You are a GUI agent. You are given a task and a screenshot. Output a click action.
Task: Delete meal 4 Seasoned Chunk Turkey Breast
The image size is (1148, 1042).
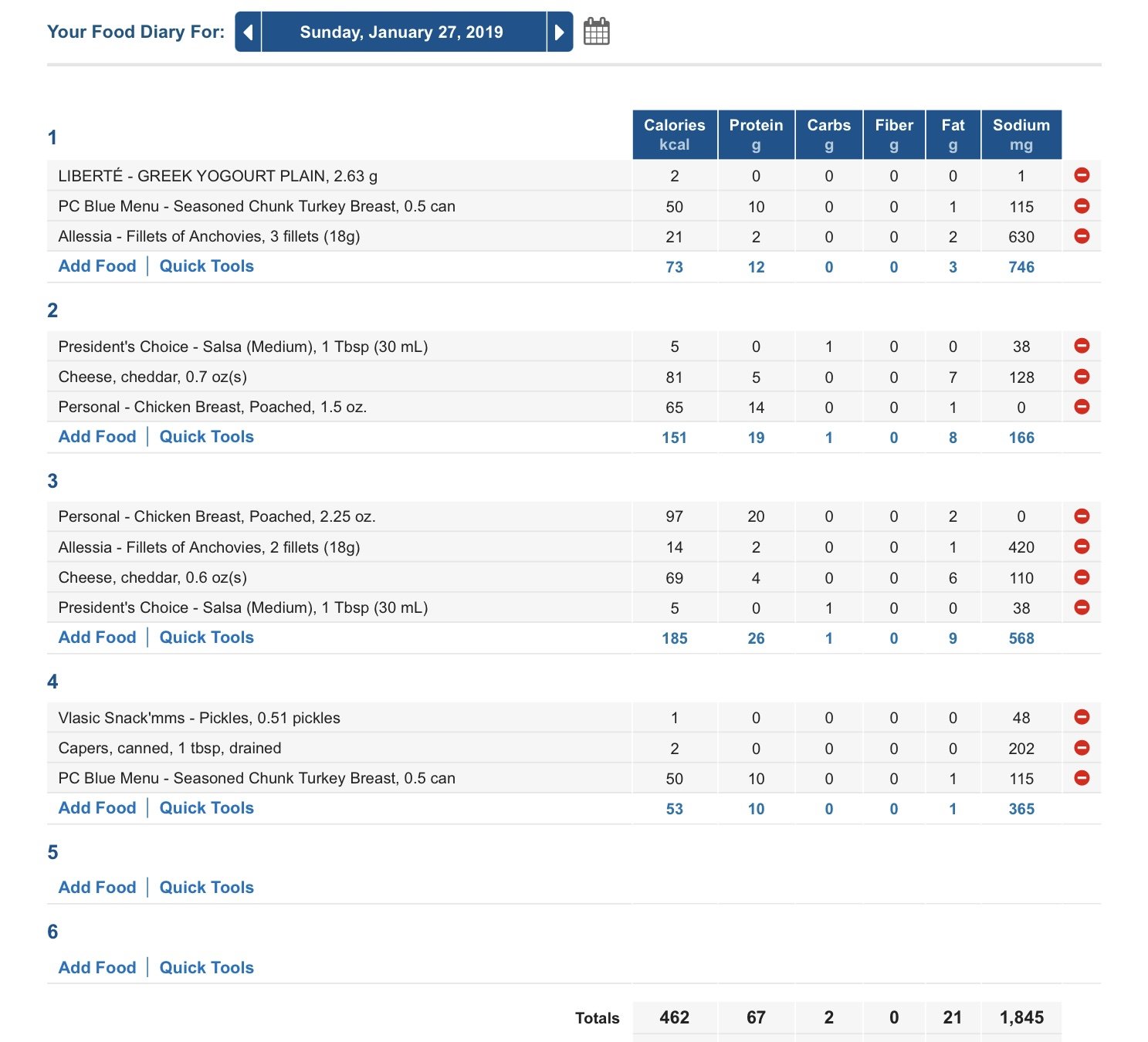[1082, 778]
